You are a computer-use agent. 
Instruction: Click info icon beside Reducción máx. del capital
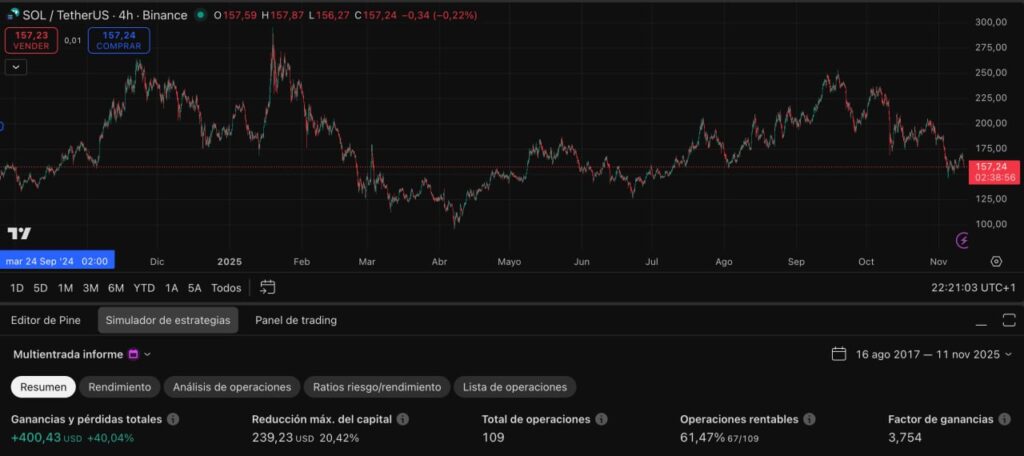point(402,420)
